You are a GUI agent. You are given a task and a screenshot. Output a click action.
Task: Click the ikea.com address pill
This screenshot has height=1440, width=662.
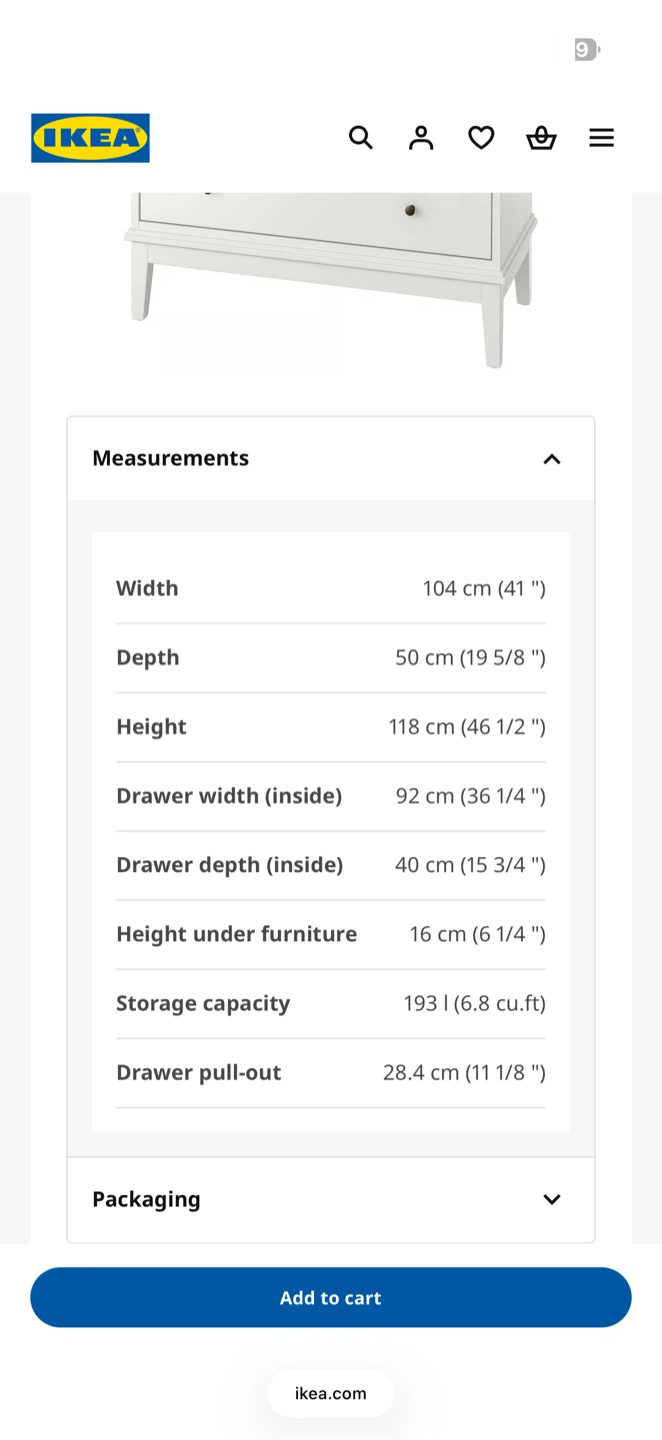(331, 1393)
